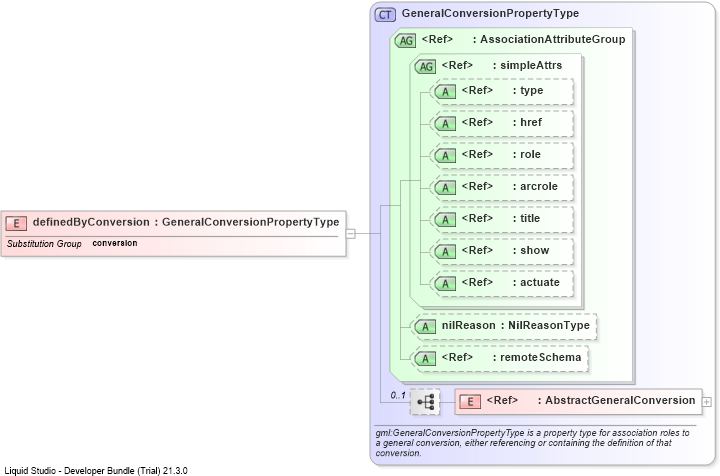Select the definedByConversion element name
The height and width of the screenshot is (476, 720).
[x=91, y=222]
